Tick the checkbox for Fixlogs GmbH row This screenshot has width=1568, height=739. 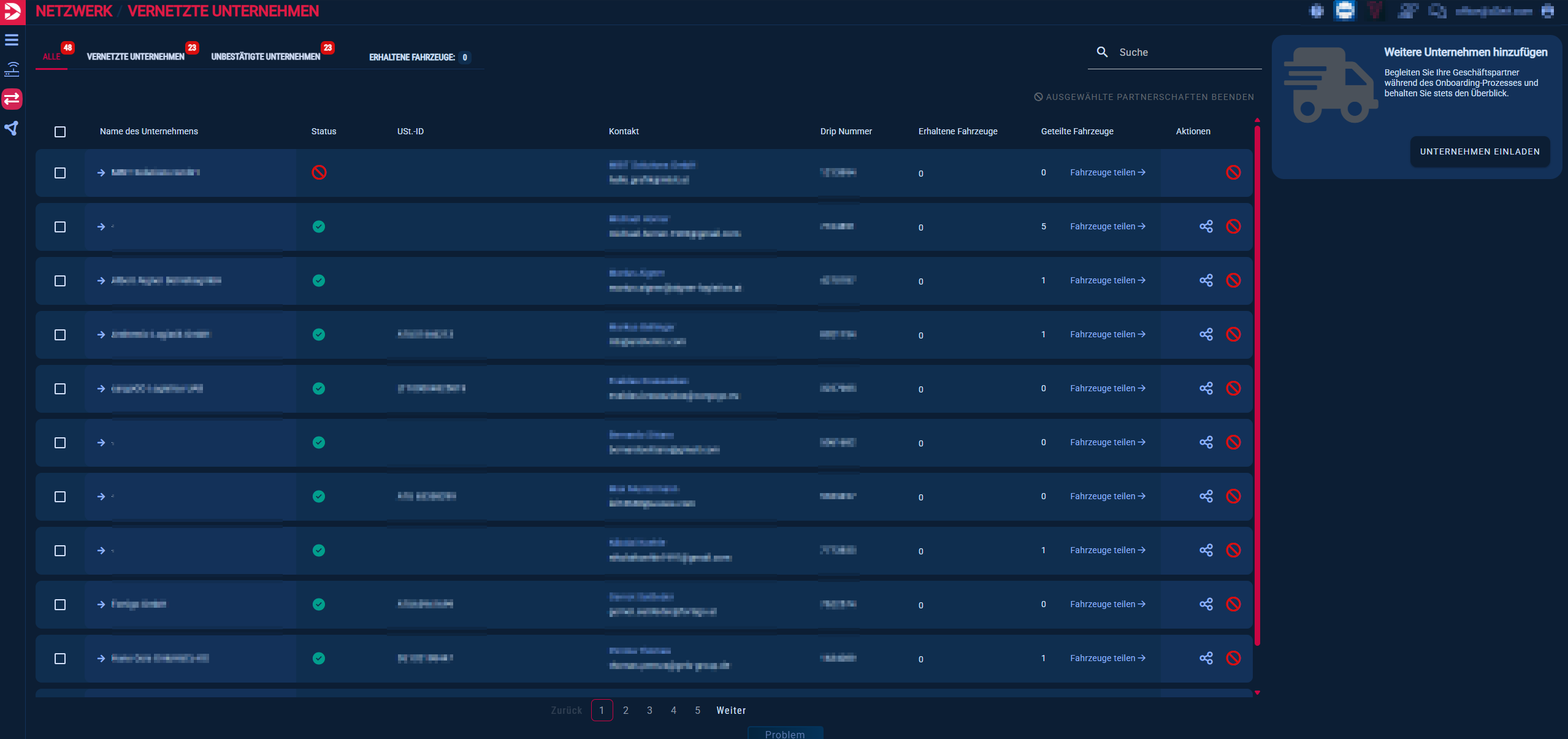pyautogui.click(x=60, y=605)
